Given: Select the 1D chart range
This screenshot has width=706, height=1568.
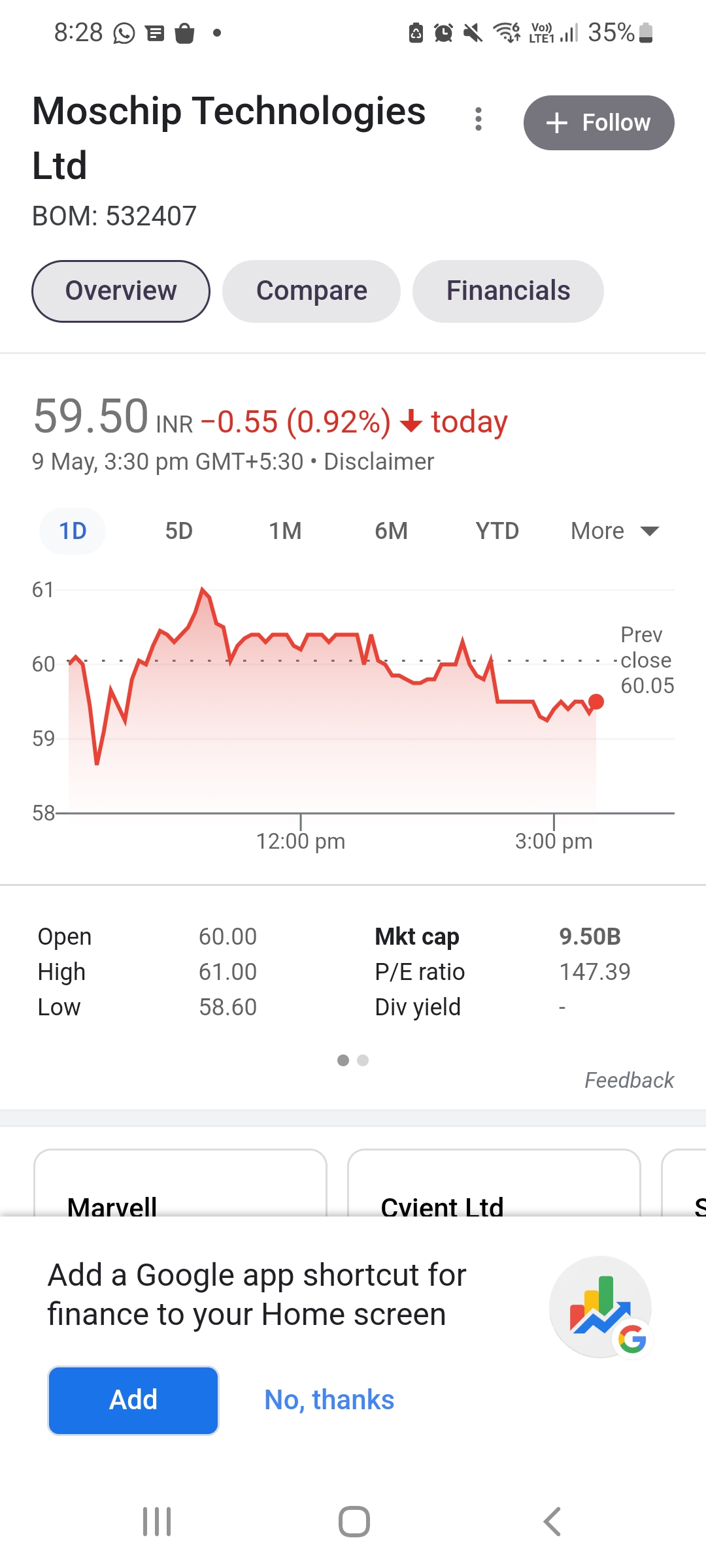Looking at the screenshot, I should coord(73,531).
